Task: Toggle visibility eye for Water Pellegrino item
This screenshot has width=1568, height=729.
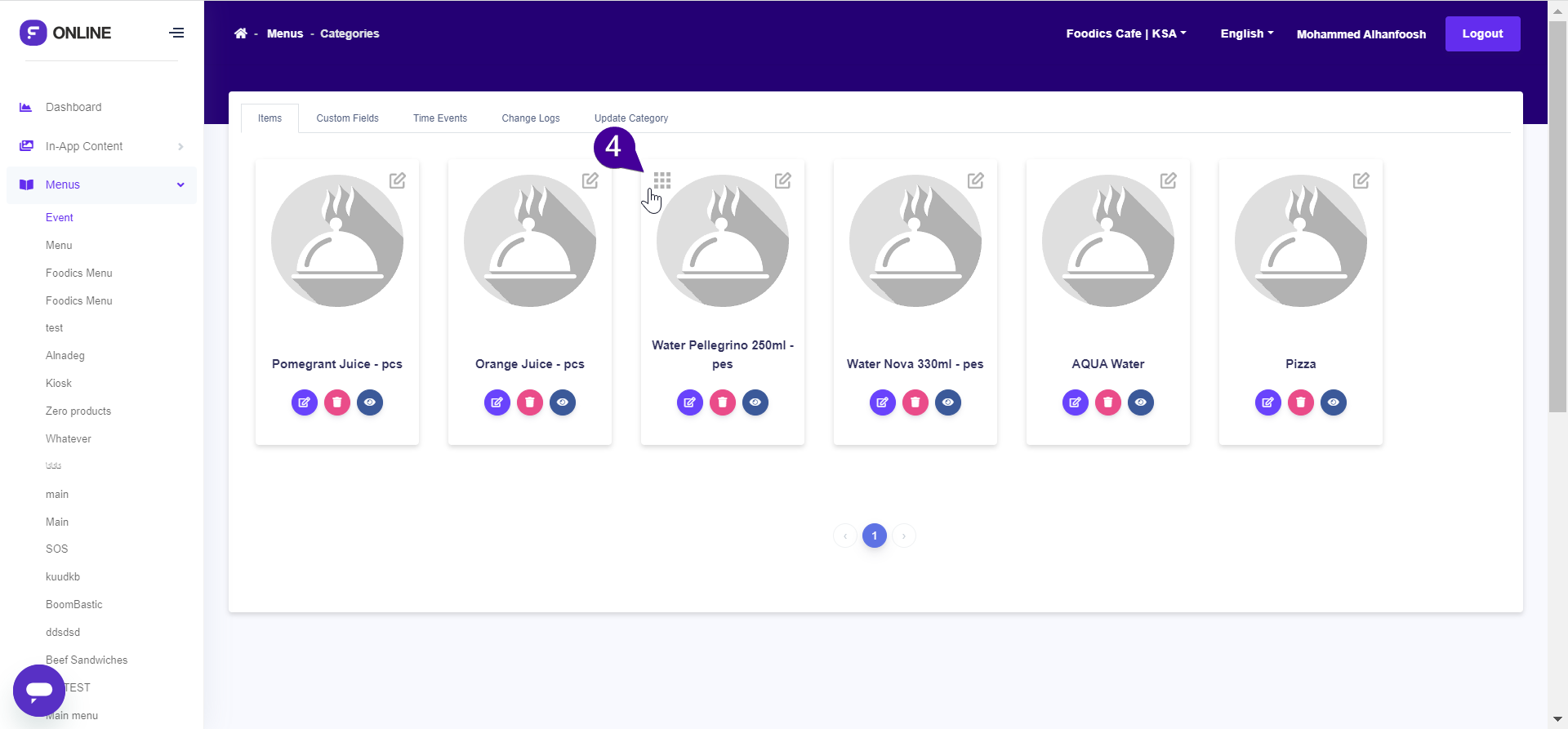Action: click(755, 402)
